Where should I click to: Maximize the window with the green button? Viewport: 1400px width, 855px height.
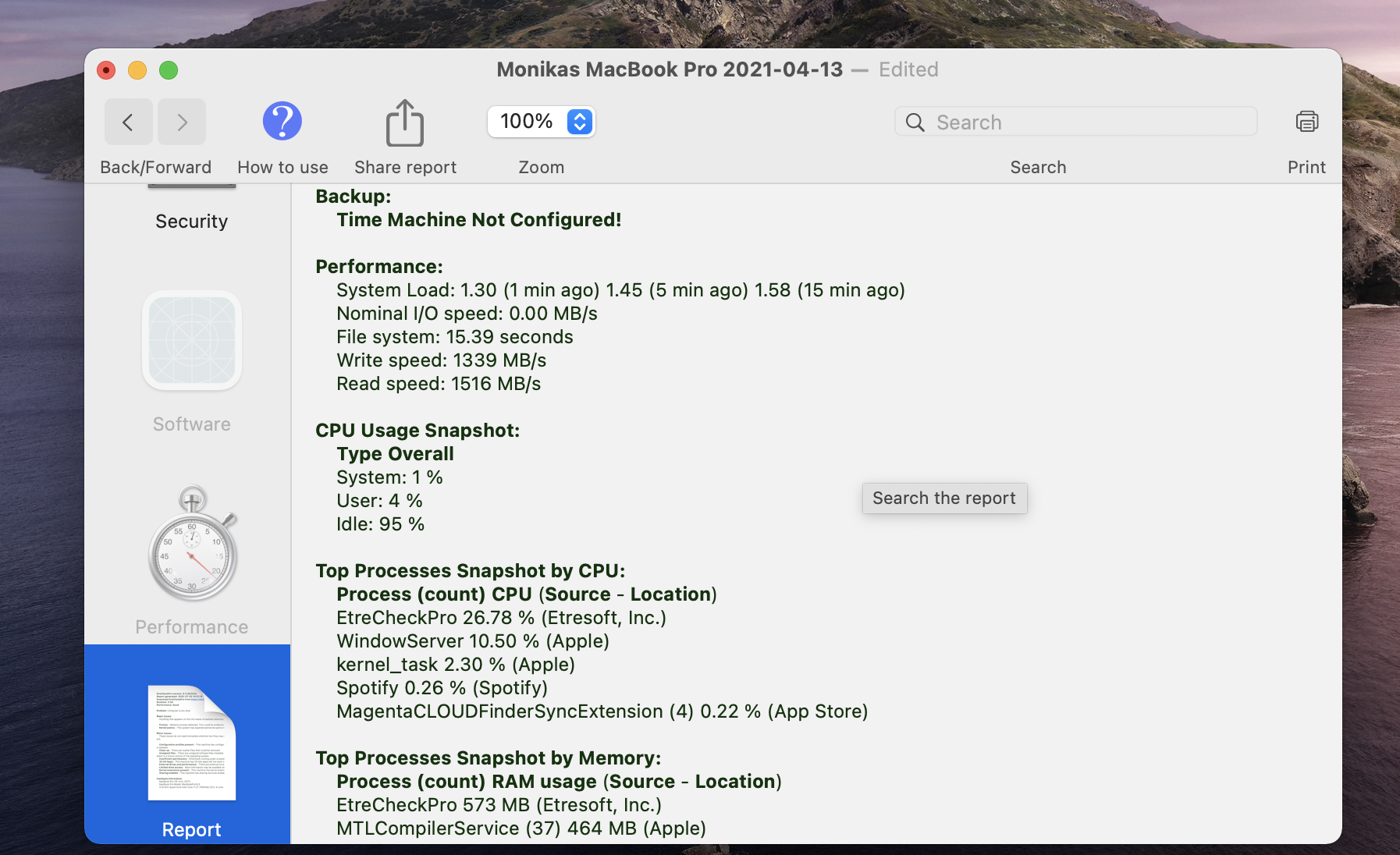169,70
